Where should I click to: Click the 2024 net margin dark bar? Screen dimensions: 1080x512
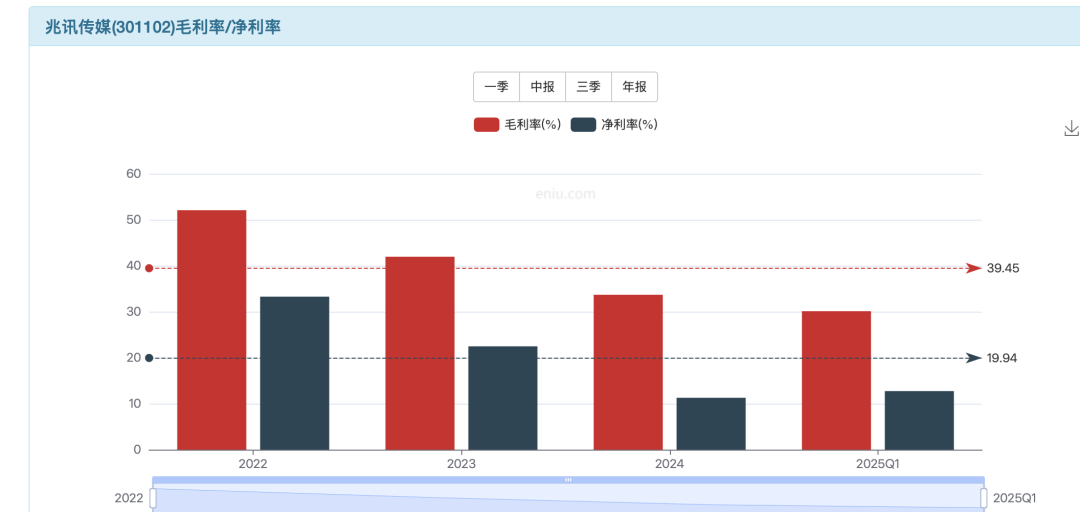click(711, 424)
